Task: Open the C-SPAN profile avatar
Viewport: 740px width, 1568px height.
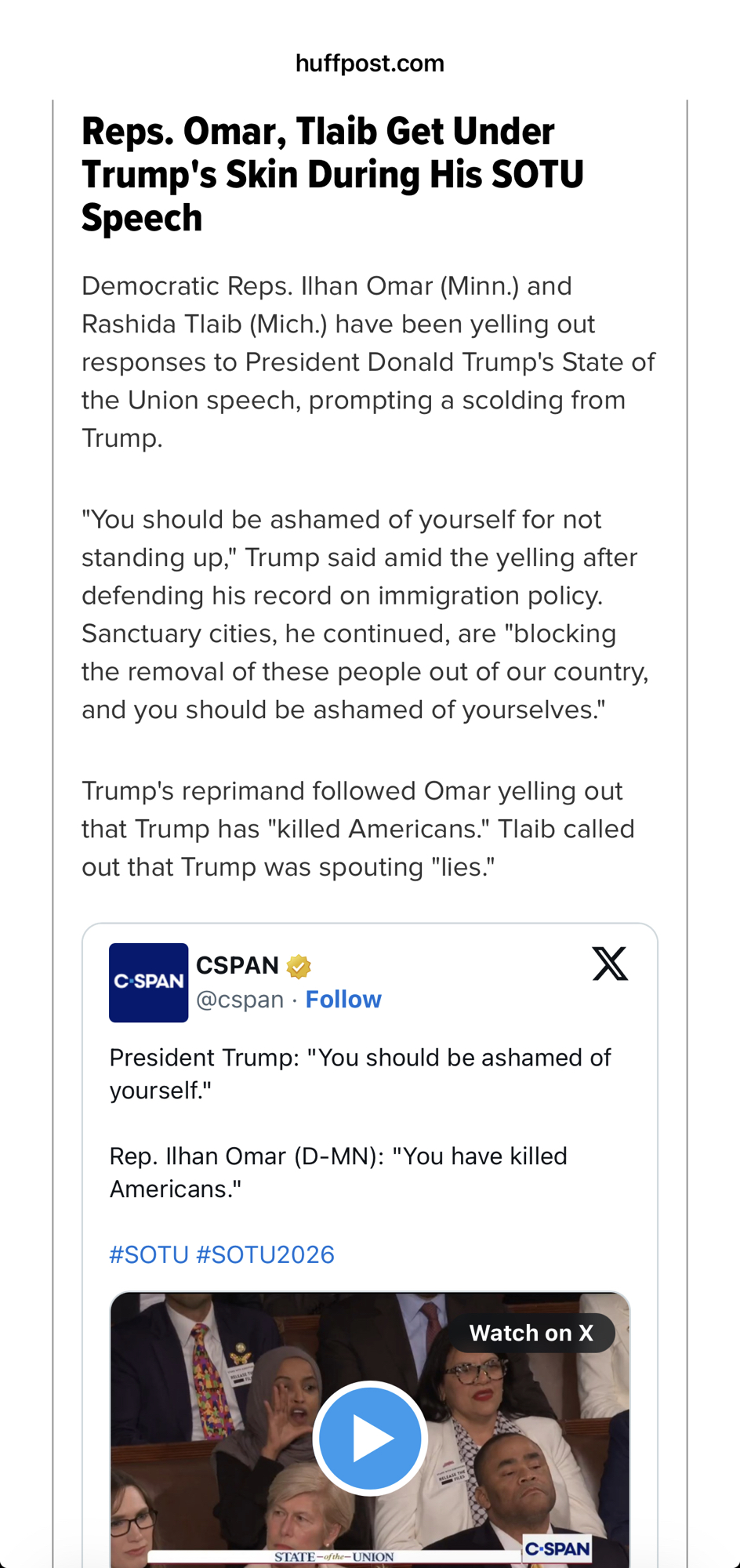Action: (x=148, y=982)
